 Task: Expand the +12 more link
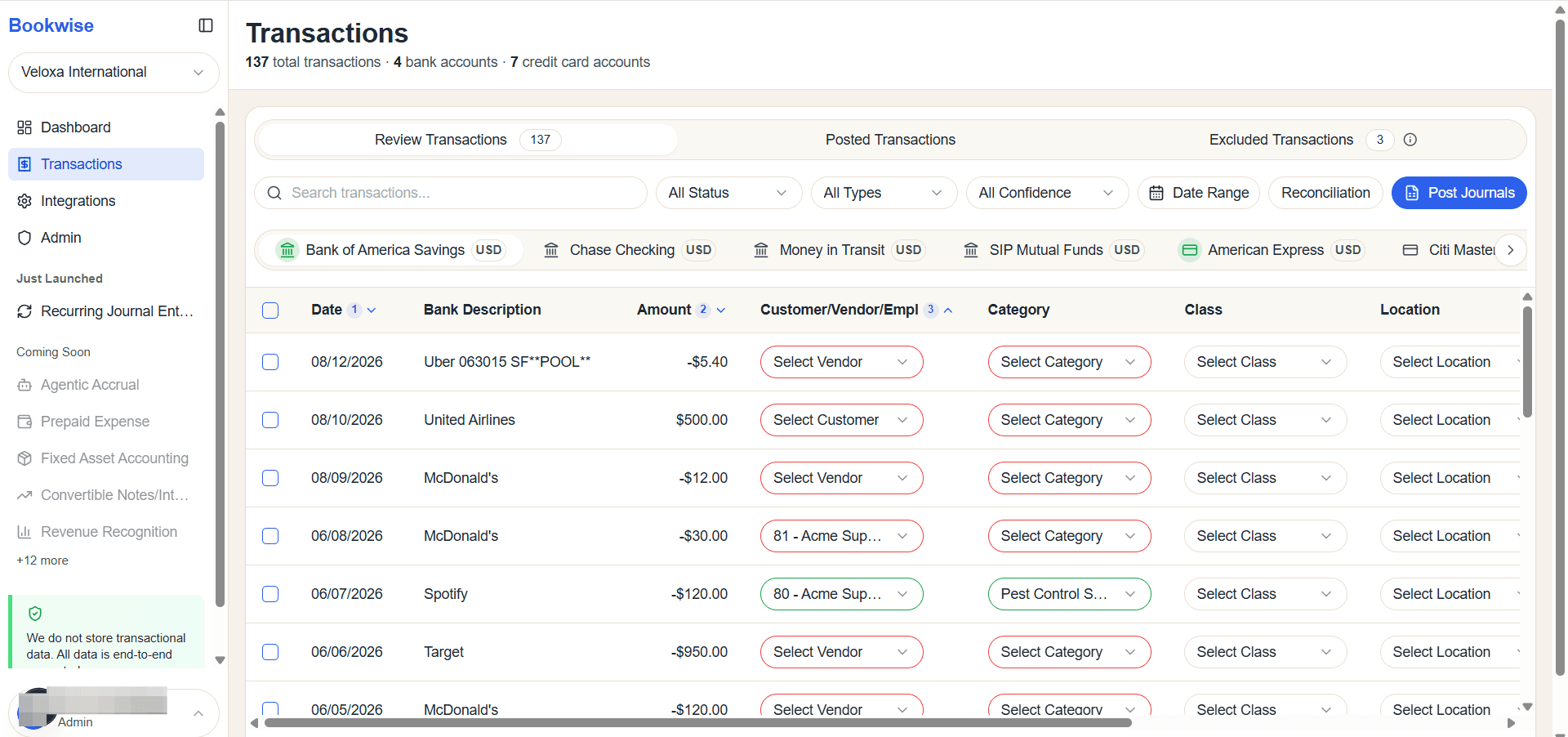tap(42, 561)
